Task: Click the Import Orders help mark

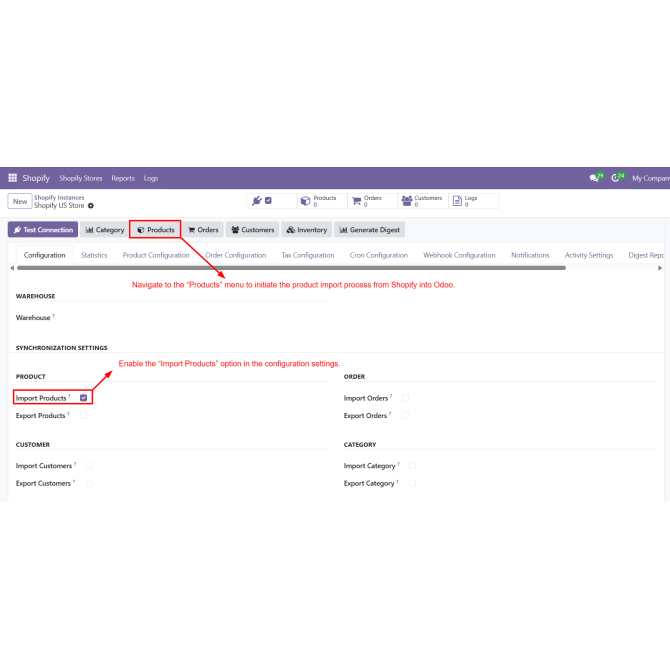Action: 391,396
